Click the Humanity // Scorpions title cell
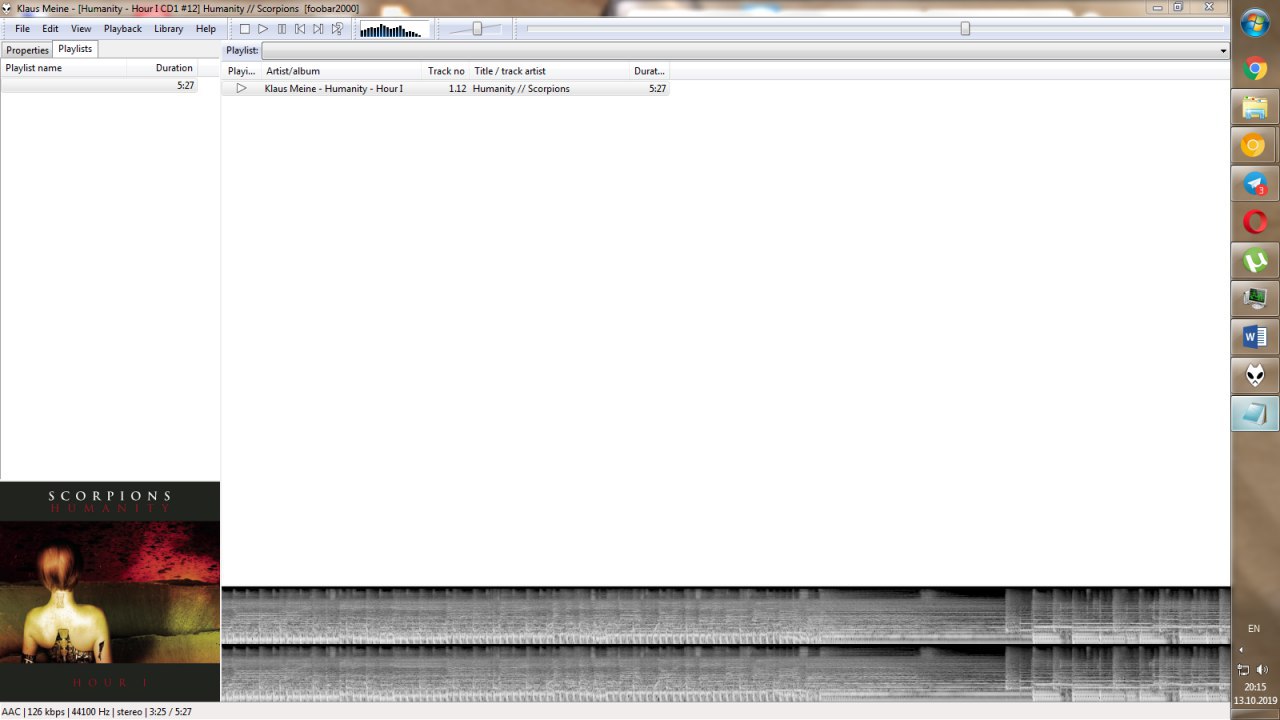 point(521,89)
